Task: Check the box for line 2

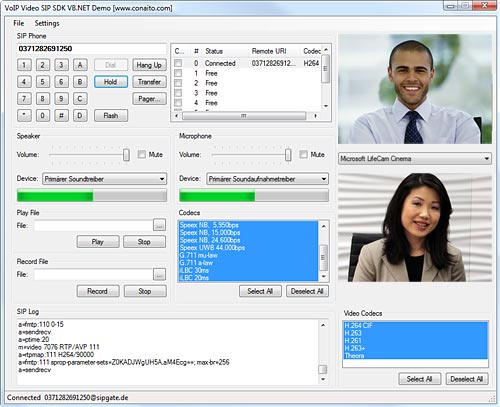Action: tap(178, 83)
